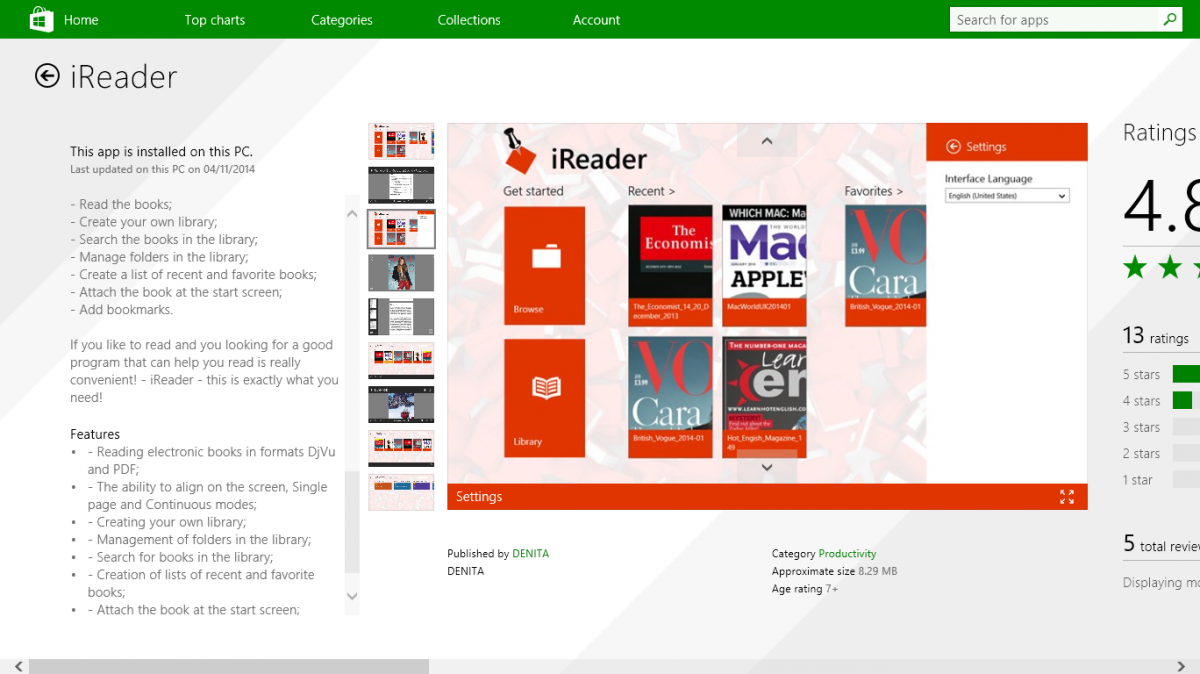Select the sixth screenshot thumbnail
This screenshot has width=1200, height=674.
coord(401,361)
